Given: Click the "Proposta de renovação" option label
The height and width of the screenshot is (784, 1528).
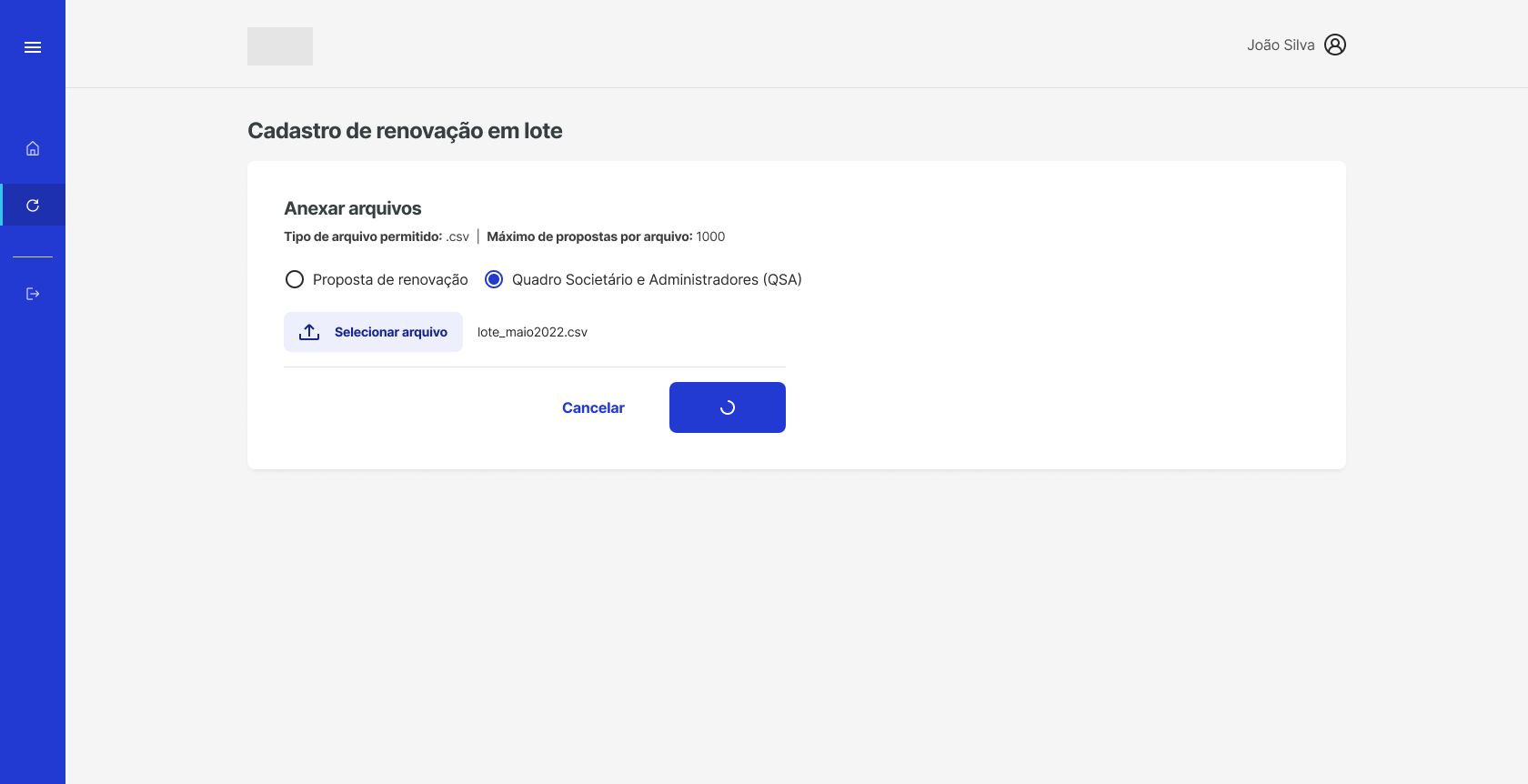Looking at the screenshot, I should point(390,279).
